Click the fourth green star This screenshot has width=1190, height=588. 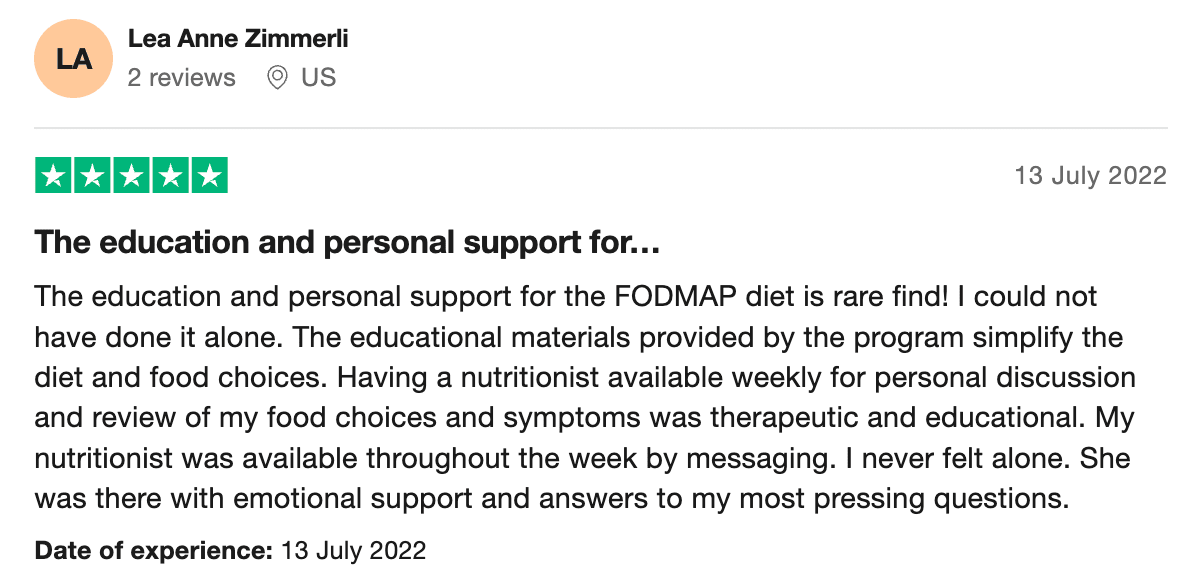click(170, 175)
